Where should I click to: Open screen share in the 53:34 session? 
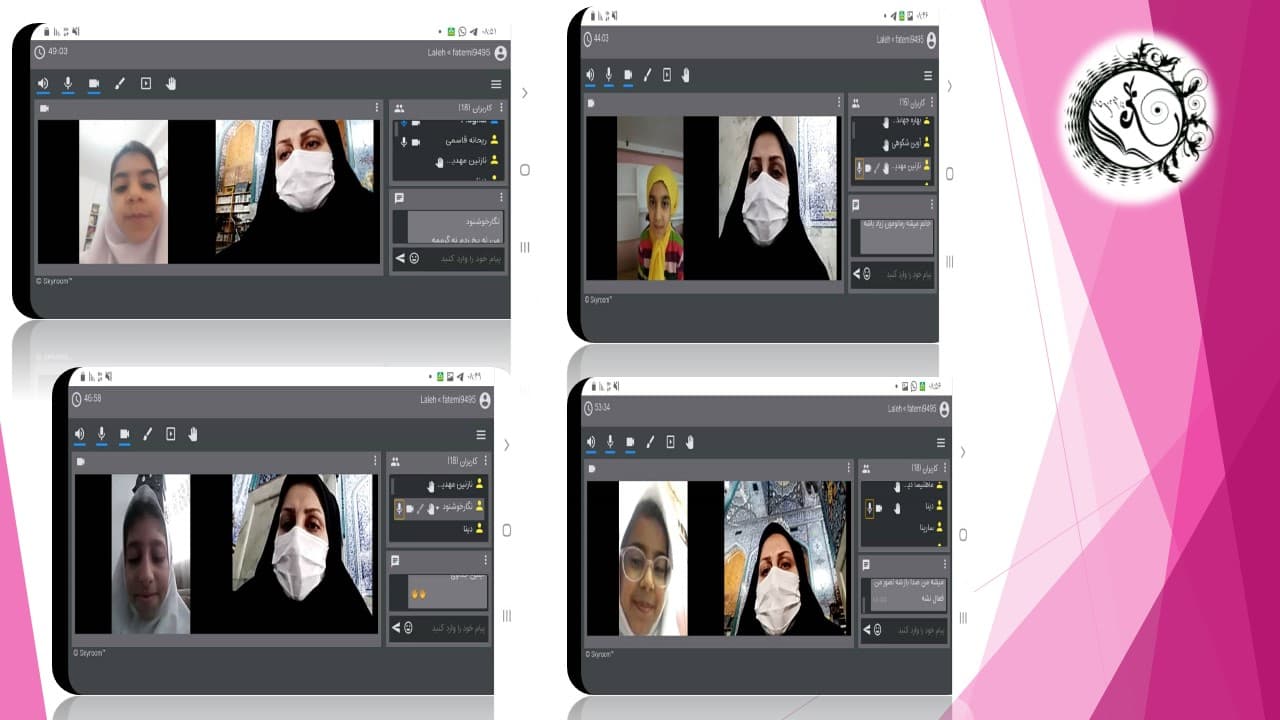pos(670,442)
